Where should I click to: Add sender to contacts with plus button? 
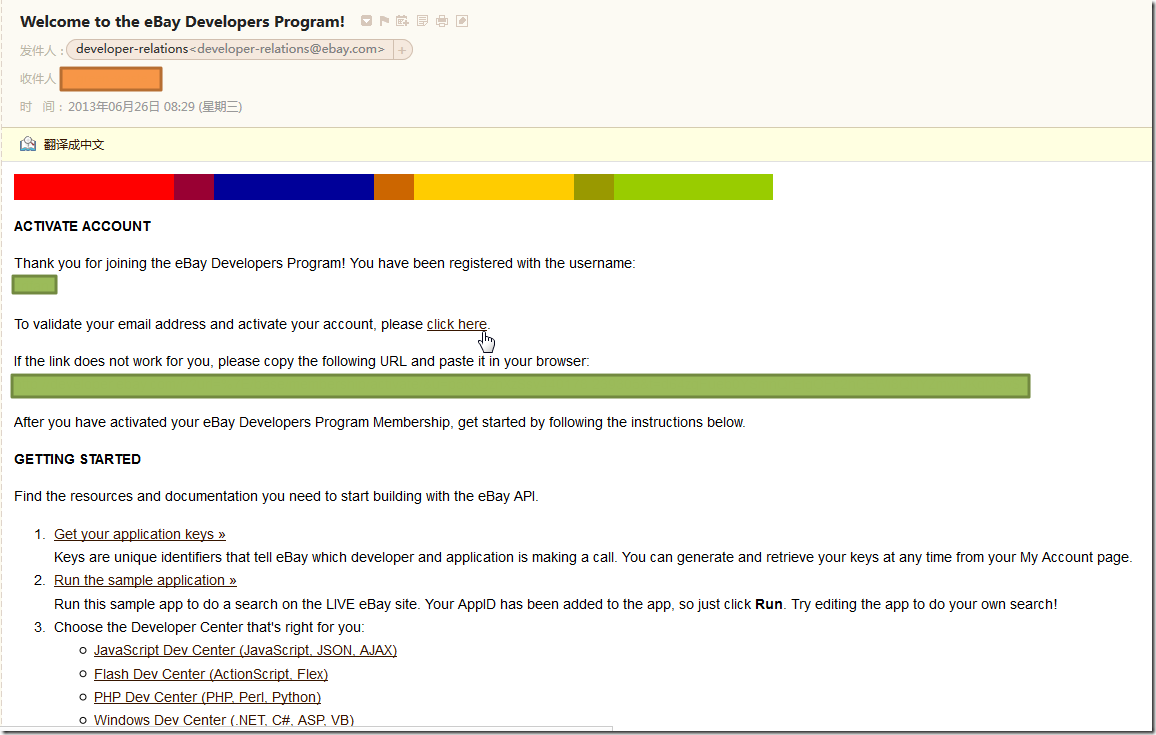pos(402,50)
